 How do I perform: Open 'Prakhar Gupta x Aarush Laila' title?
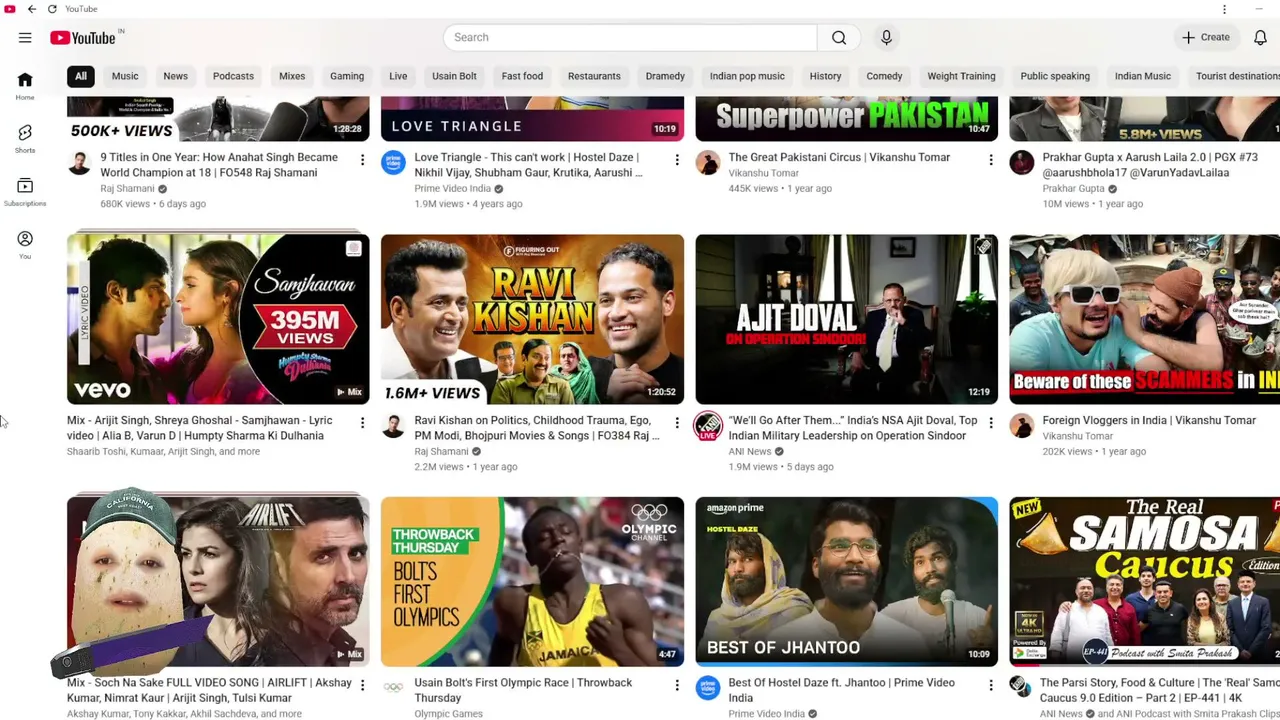1150,165
